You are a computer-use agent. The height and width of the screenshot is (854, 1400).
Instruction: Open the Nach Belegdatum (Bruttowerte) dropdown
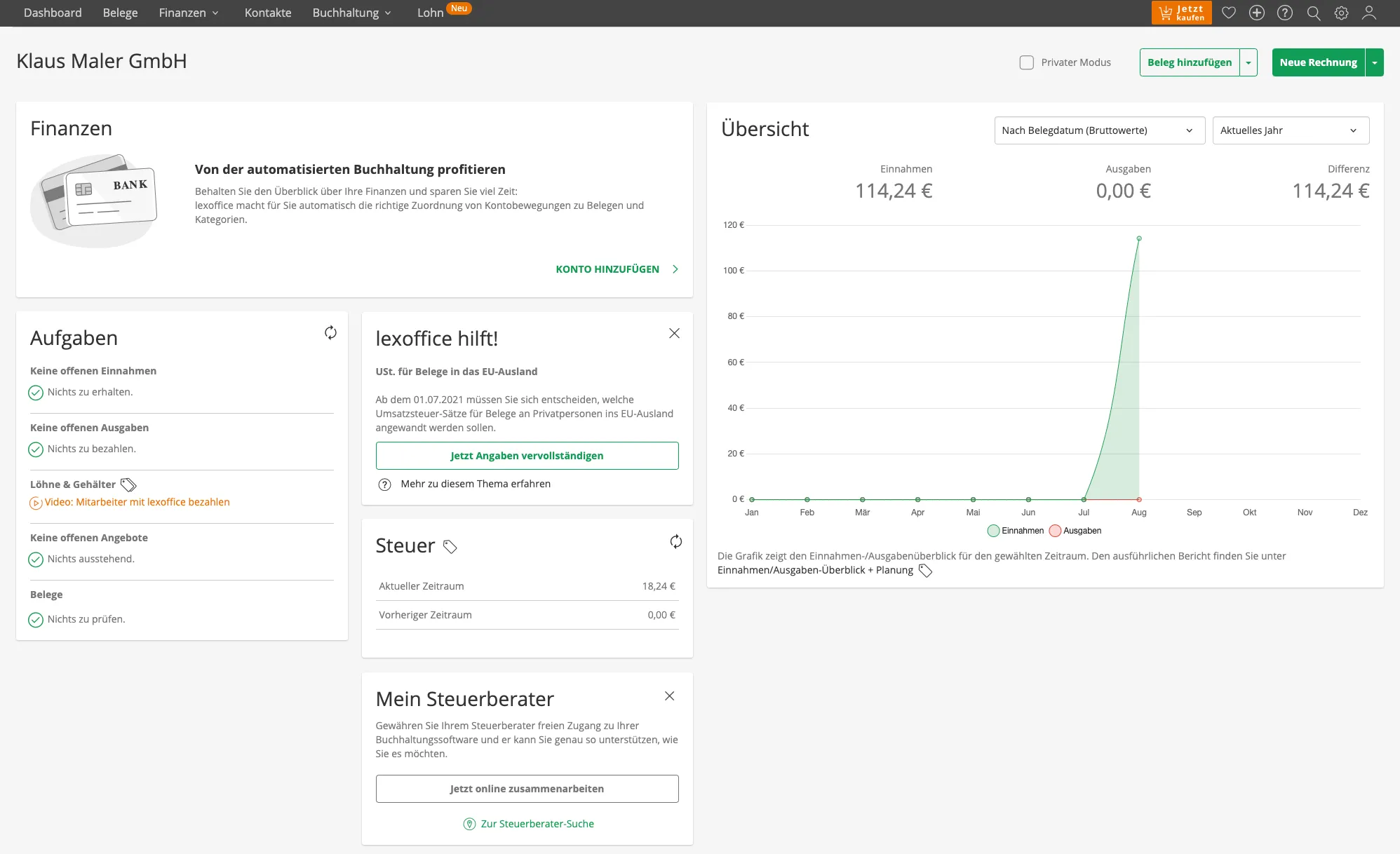pyautogui.click(x=1099, y=130)
